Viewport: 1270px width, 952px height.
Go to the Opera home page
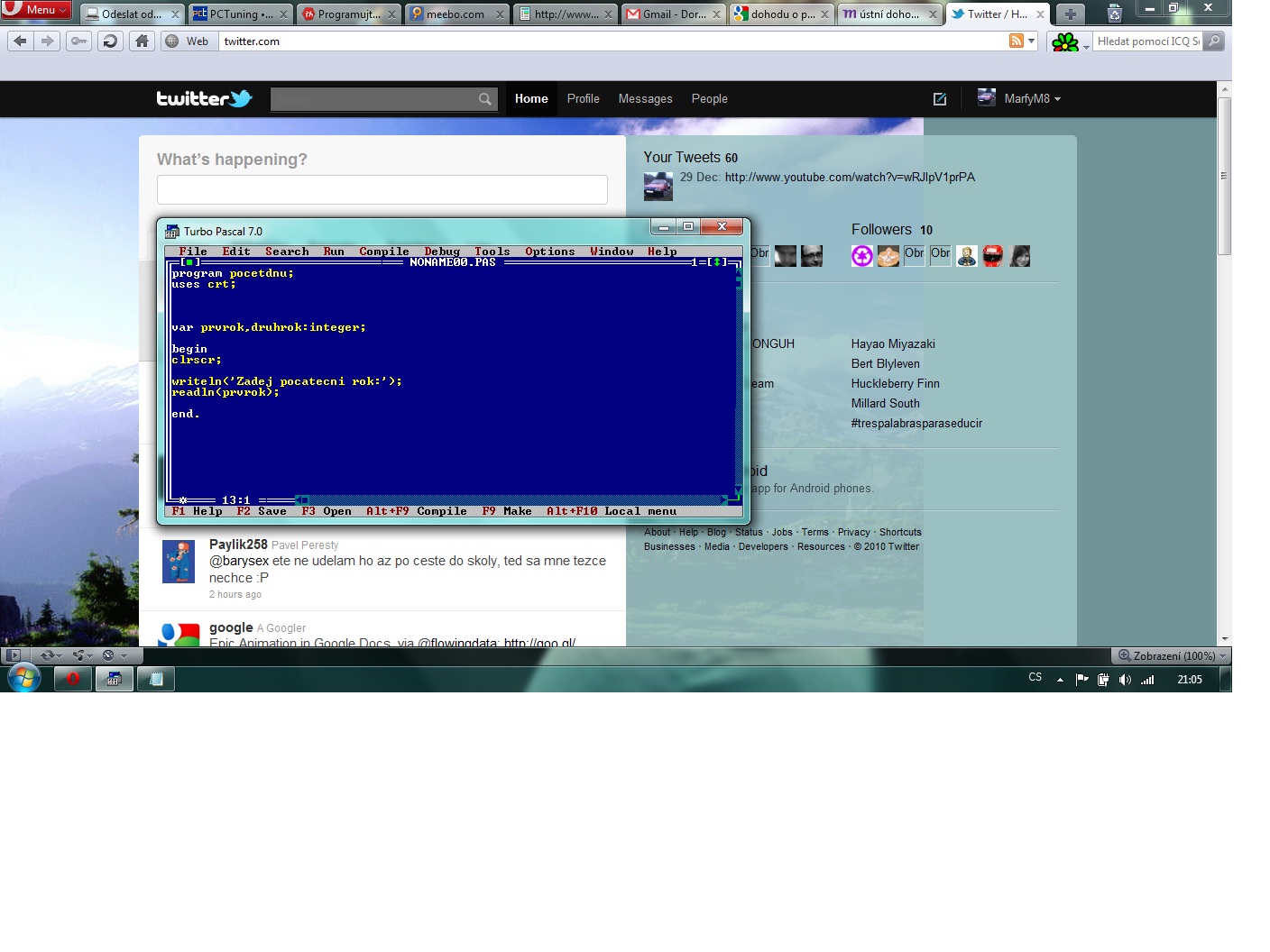[142, 41]
